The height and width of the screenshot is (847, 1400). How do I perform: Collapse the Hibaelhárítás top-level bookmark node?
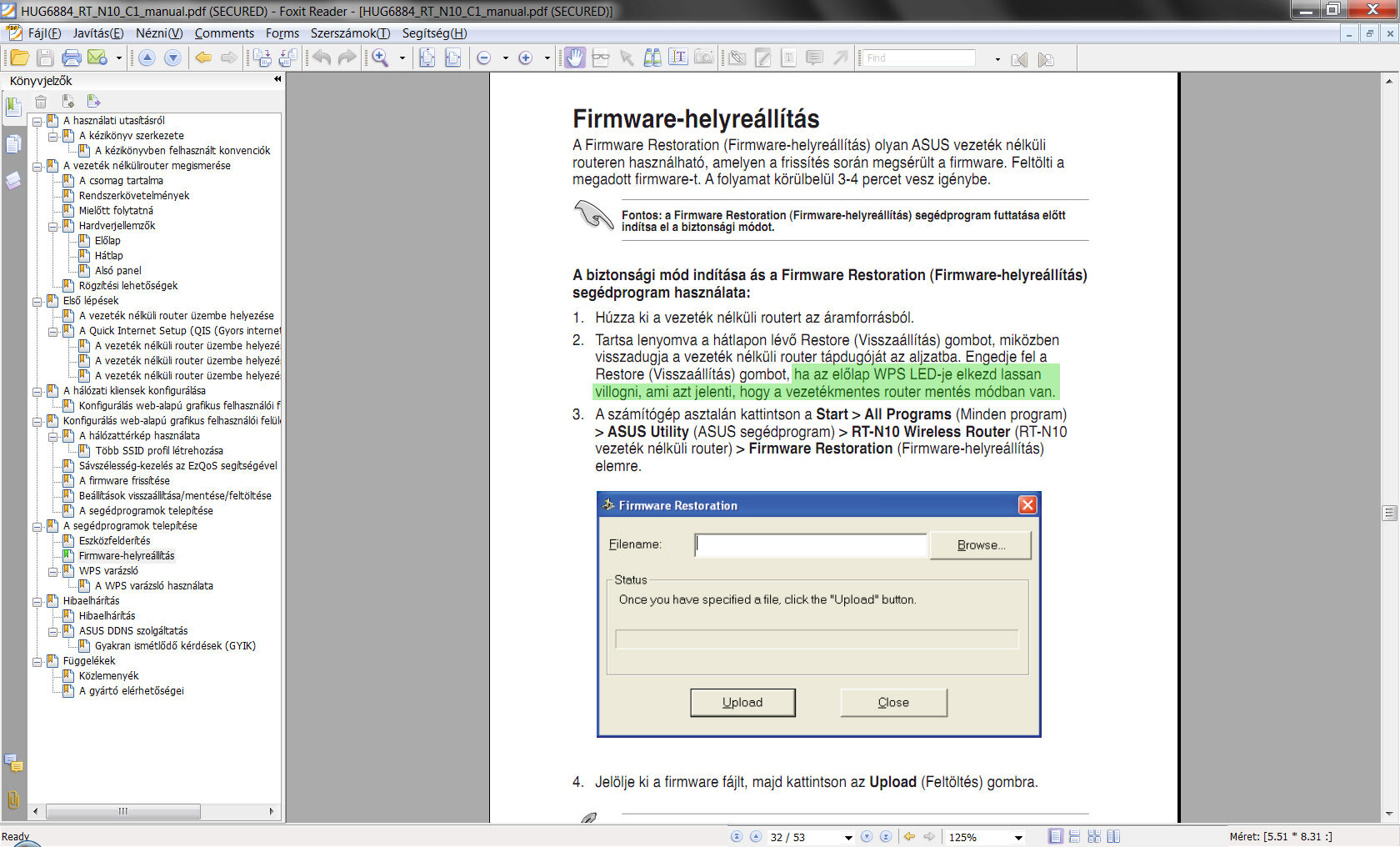[x=37, y=601]
